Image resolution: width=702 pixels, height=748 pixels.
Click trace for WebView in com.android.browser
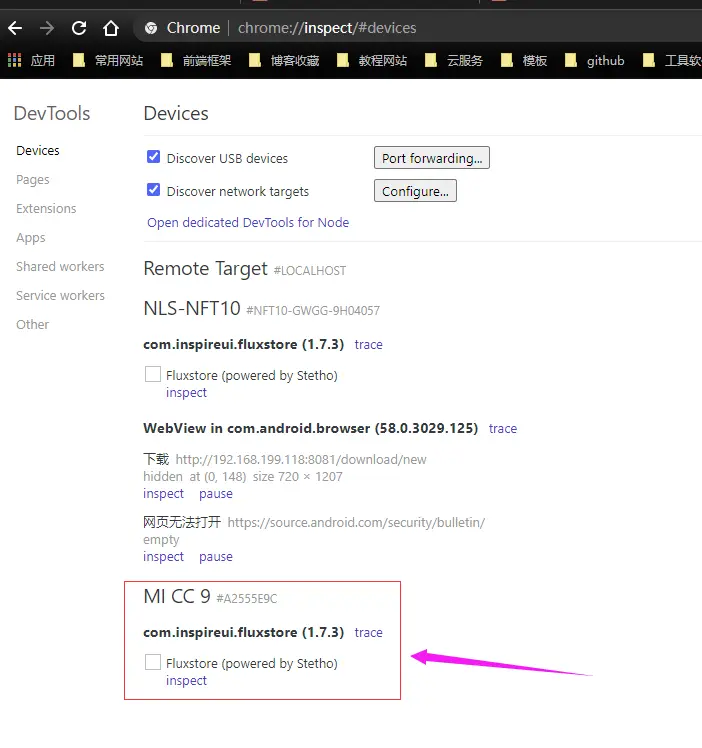[503, 428]
